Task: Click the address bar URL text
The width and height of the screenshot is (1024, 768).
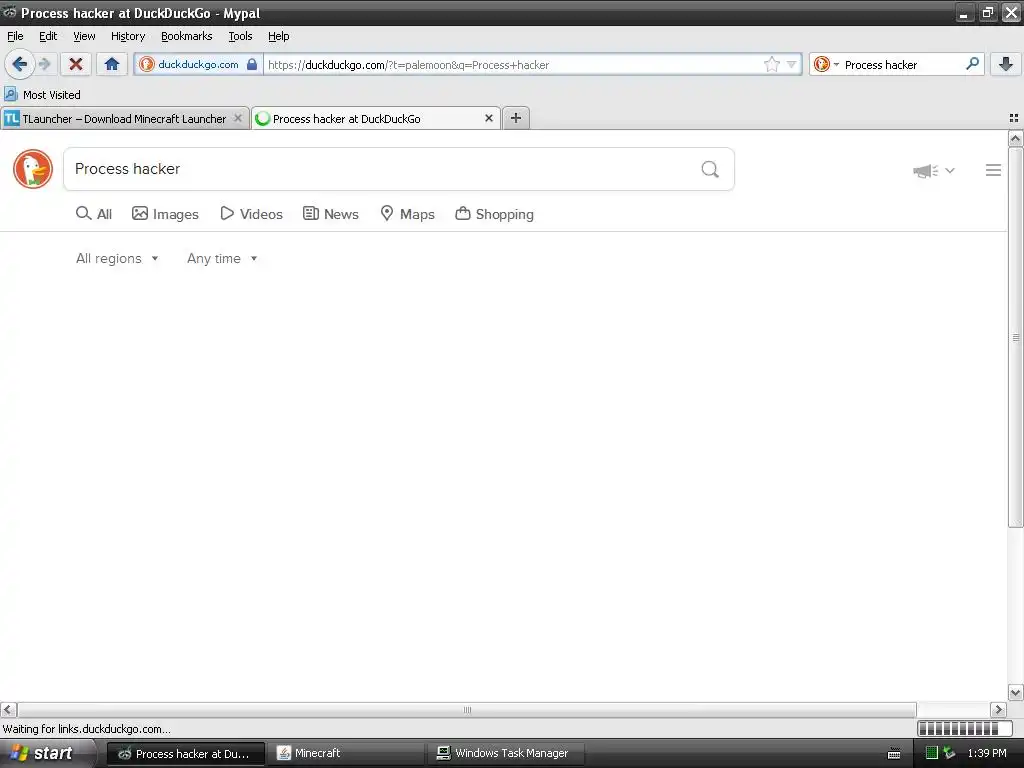Action: (x=409, y=65)
